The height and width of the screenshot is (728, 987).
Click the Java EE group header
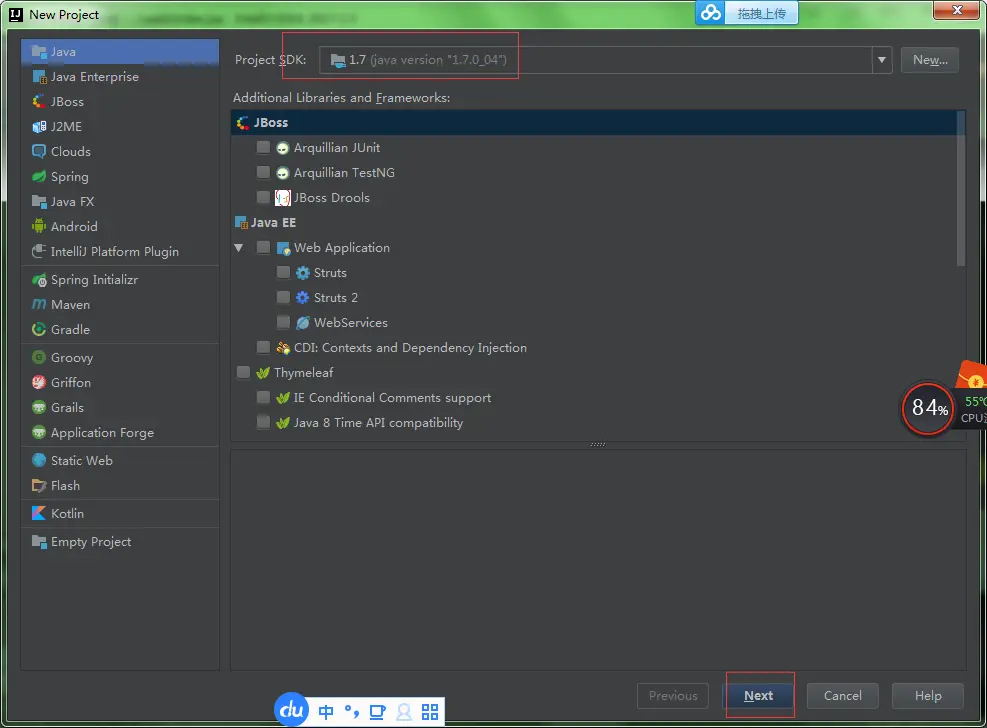tap(594, 223)
